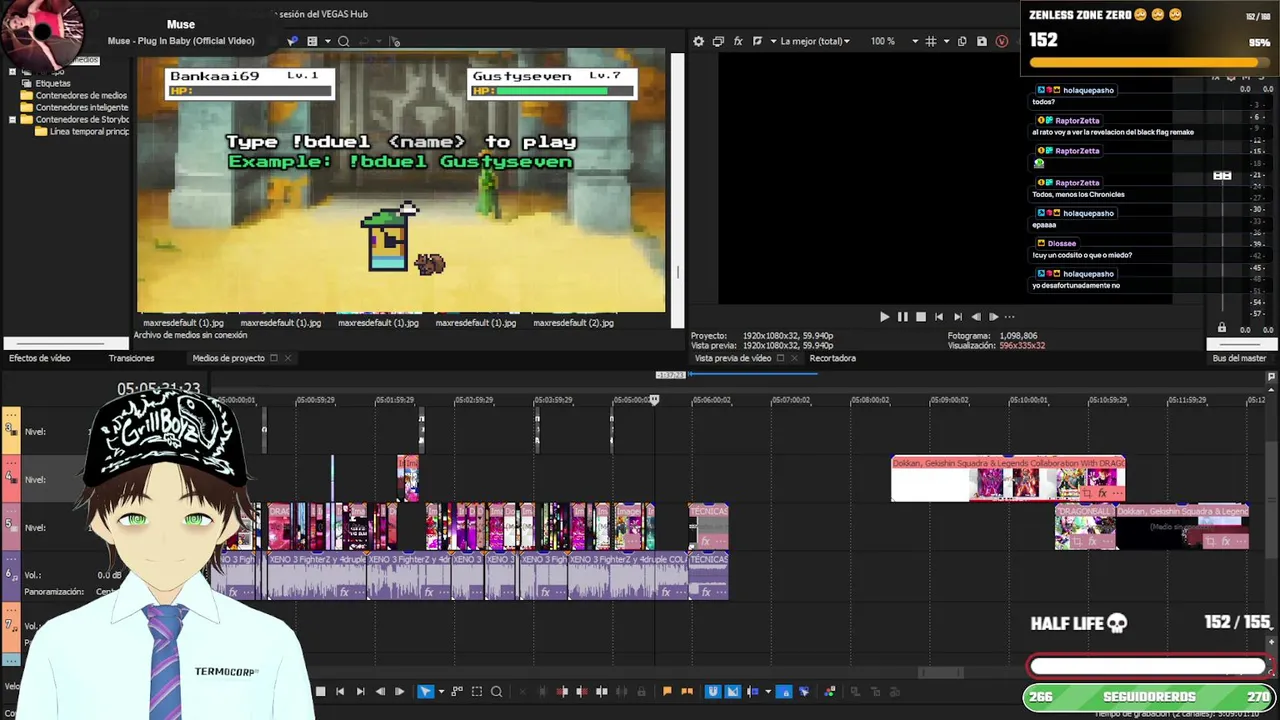Click the Trim start icon
The height and width of the screenshot is (720, 1280).
562,691
